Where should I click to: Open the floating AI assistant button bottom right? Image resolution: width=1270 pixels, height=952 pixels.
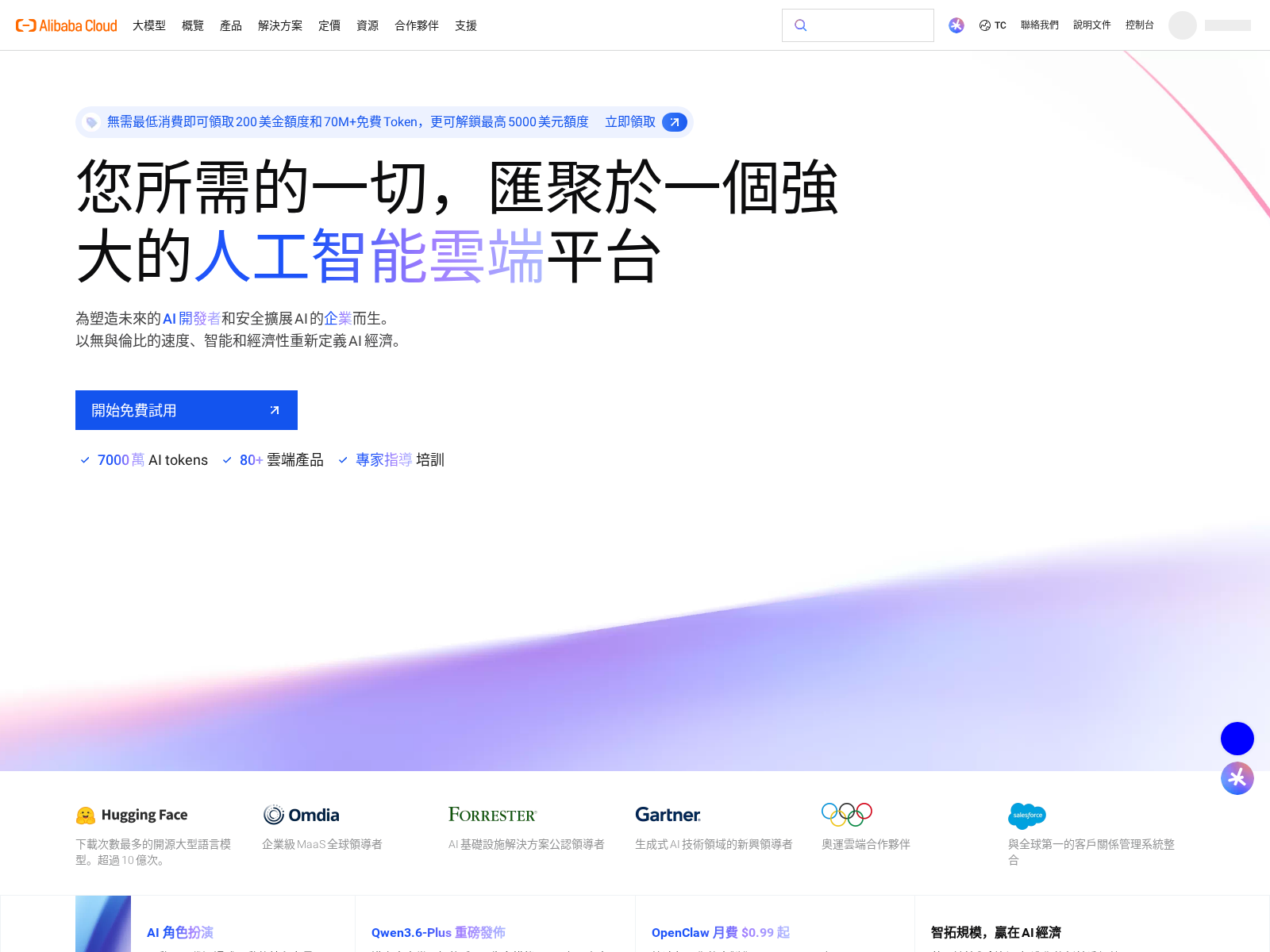1237,778
